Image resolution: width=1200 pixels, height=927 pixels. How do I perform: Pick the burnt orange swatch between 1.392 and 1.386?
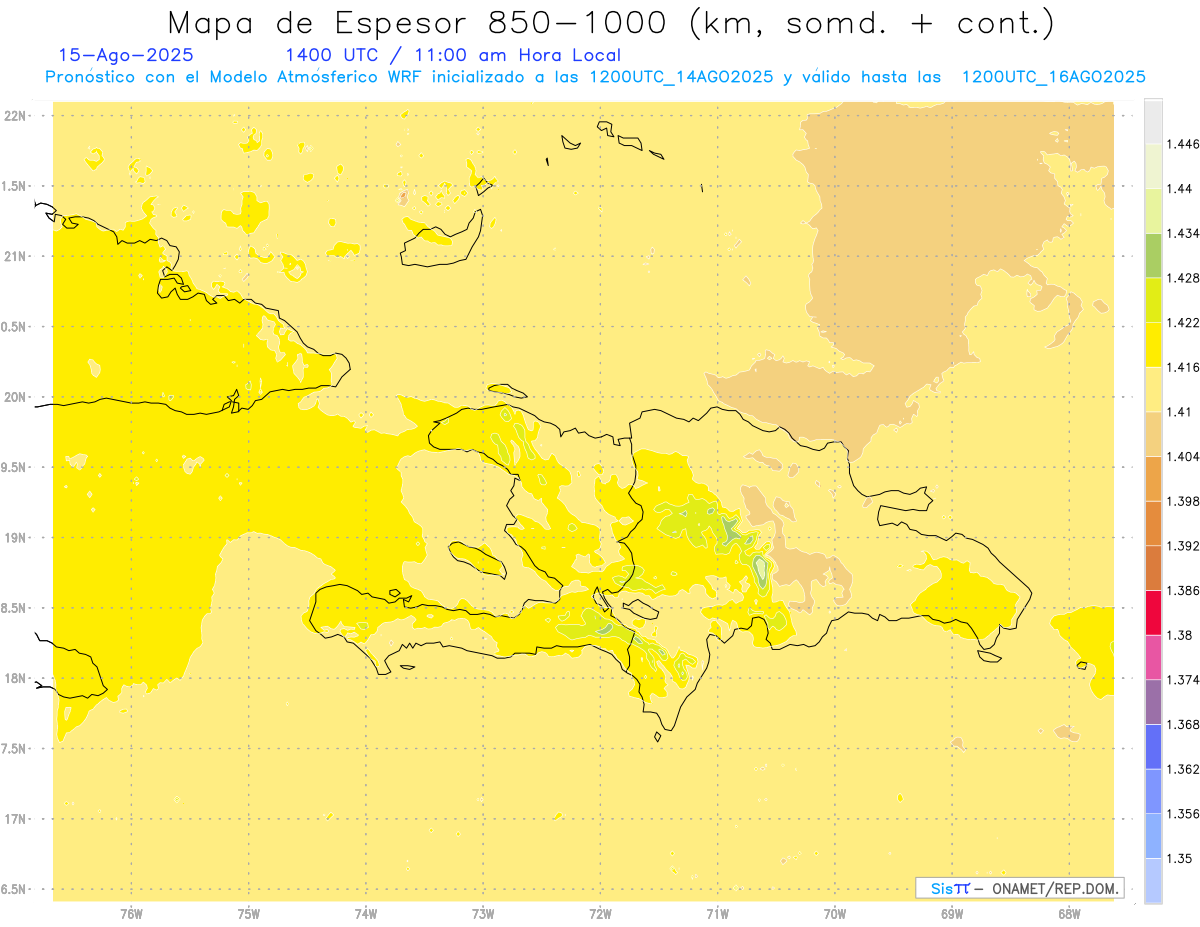click(1153, 568)
